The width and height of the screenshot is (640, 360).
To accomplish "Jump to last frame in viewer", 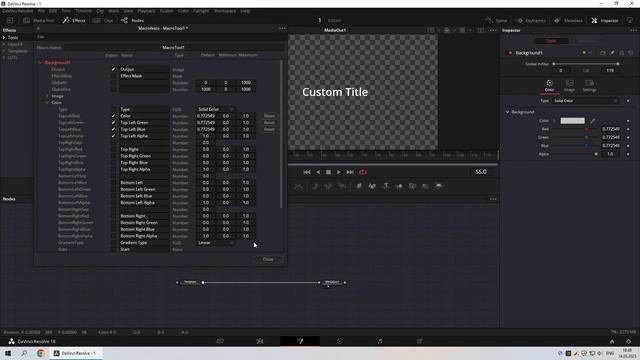I will coord(350,172).
